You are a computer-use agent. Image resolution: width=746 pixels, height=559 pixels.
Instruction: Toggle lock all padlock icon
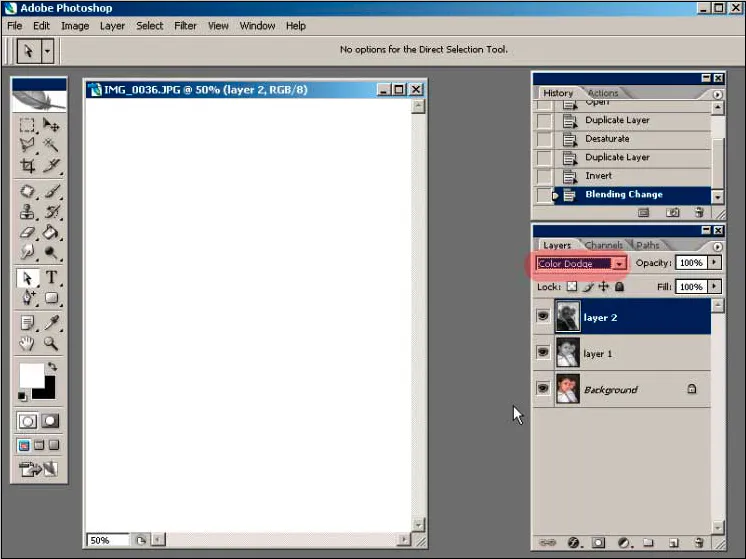pyautogui.click(x=619, y=286)
